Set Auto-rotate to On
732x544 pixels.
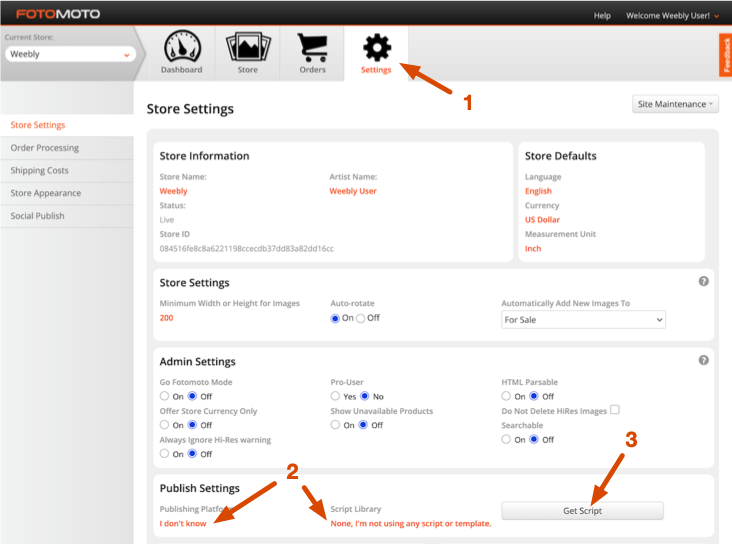pos(335,318)
